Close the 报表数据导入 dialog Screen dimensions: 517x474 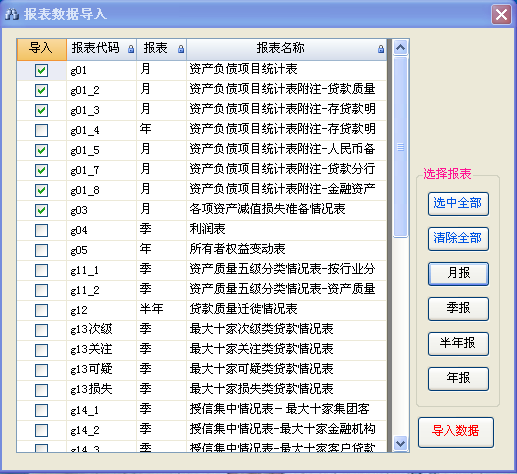[x=501, y=15]
